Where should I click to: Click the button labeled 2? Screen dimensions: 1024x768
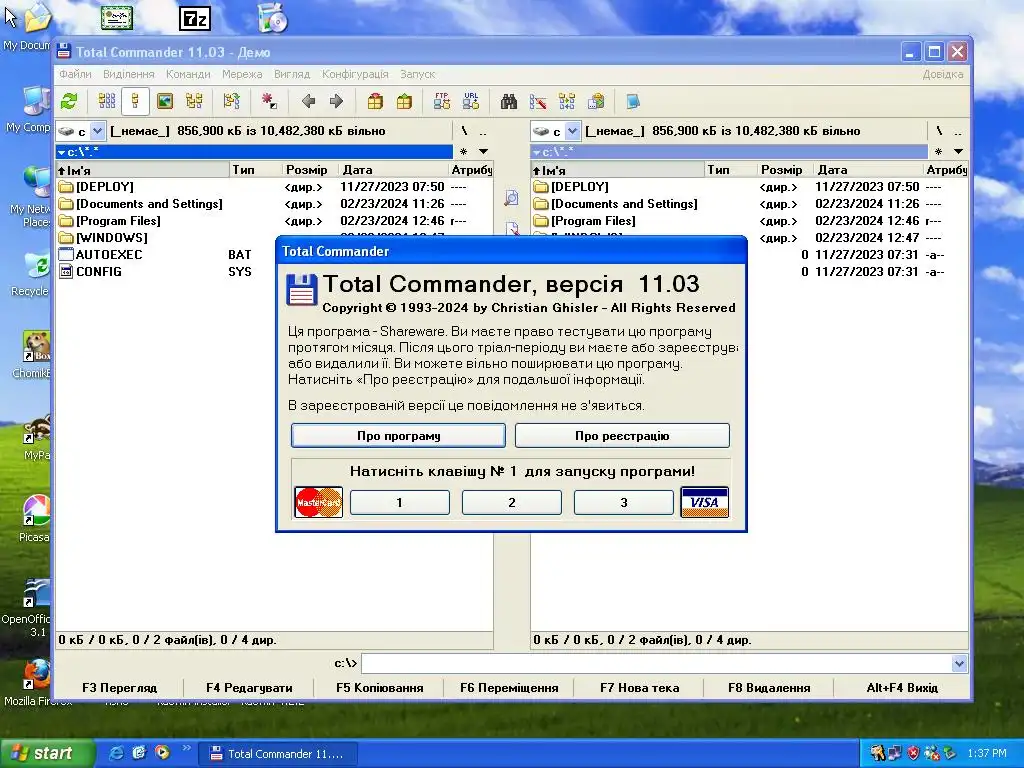click(x=511, y=502)
